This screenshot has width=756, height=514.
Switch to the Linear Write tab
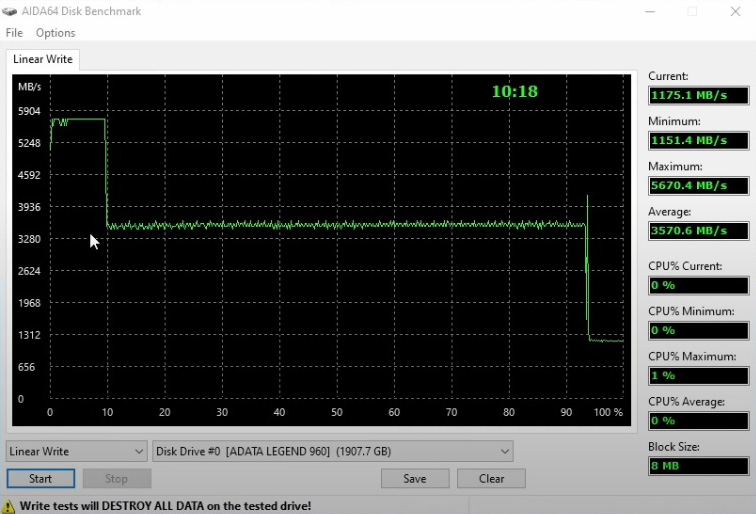pyautogui.click(x=43, y=59)
